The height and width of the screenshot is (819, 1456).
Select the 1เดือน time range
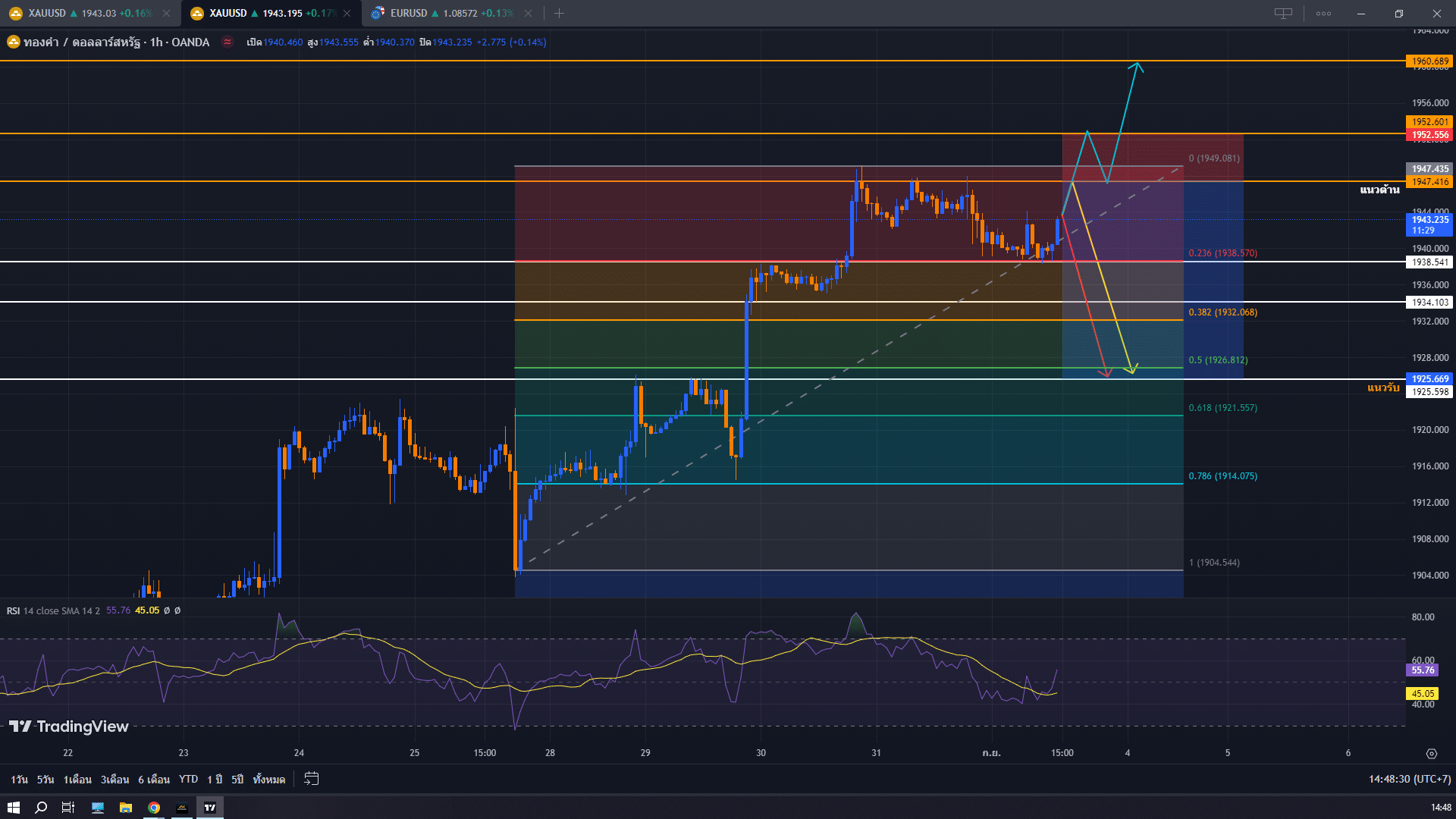77,779
